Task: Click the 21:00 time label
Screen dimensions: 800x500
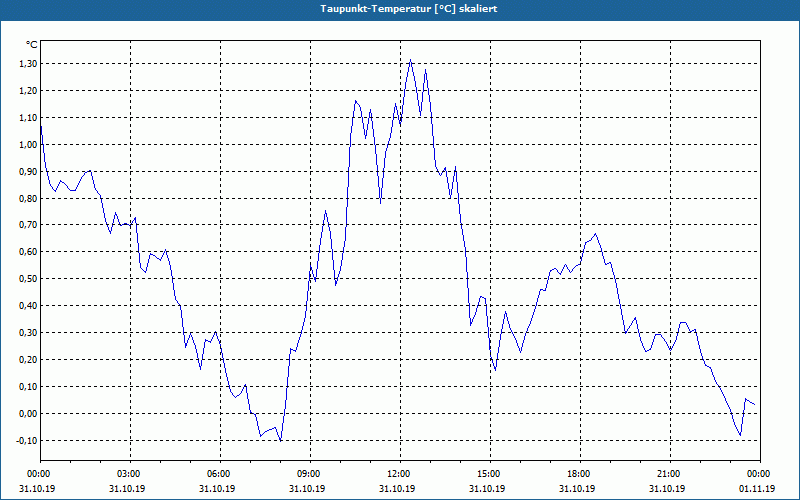Action: [670, 474]
